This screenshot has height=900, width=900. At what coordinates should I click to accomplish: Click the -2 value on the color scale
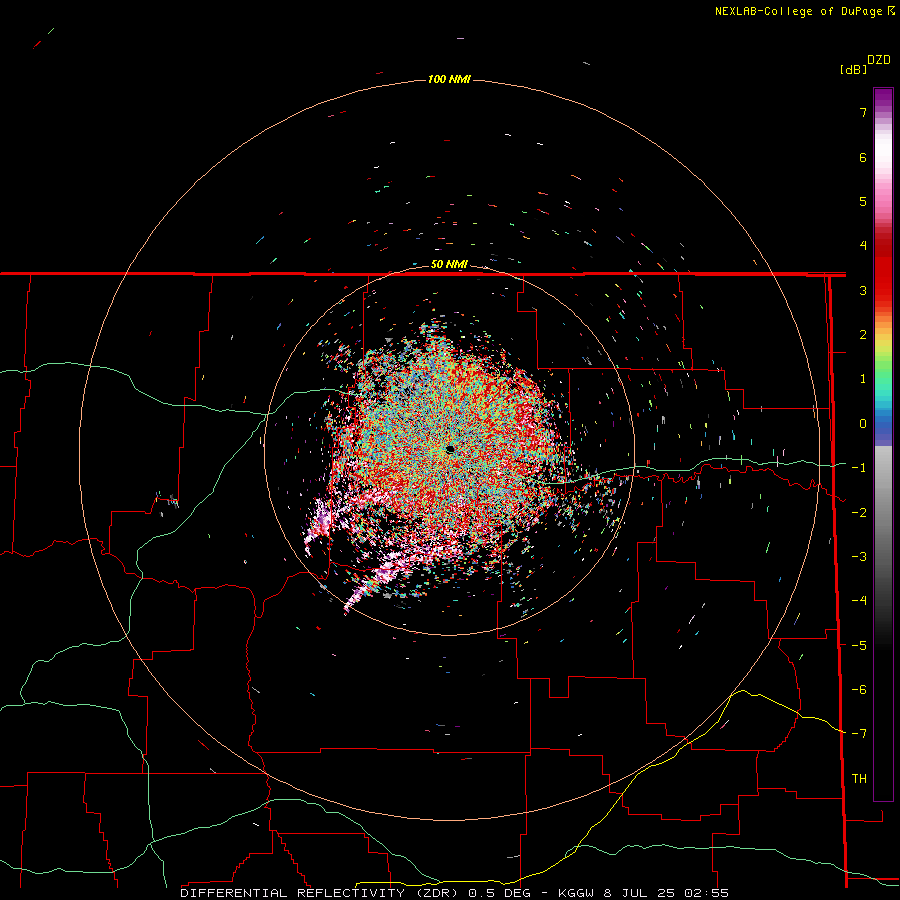click(x=859, y=513)
